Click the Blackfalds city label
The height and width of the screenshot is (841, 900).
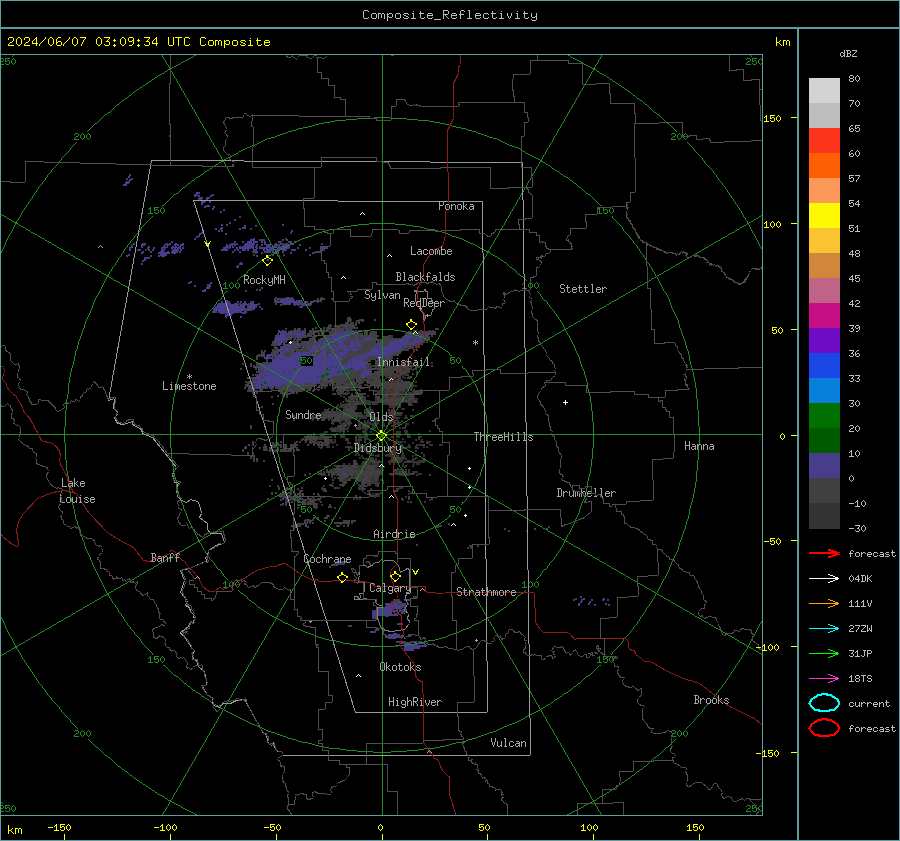point(425,277)
